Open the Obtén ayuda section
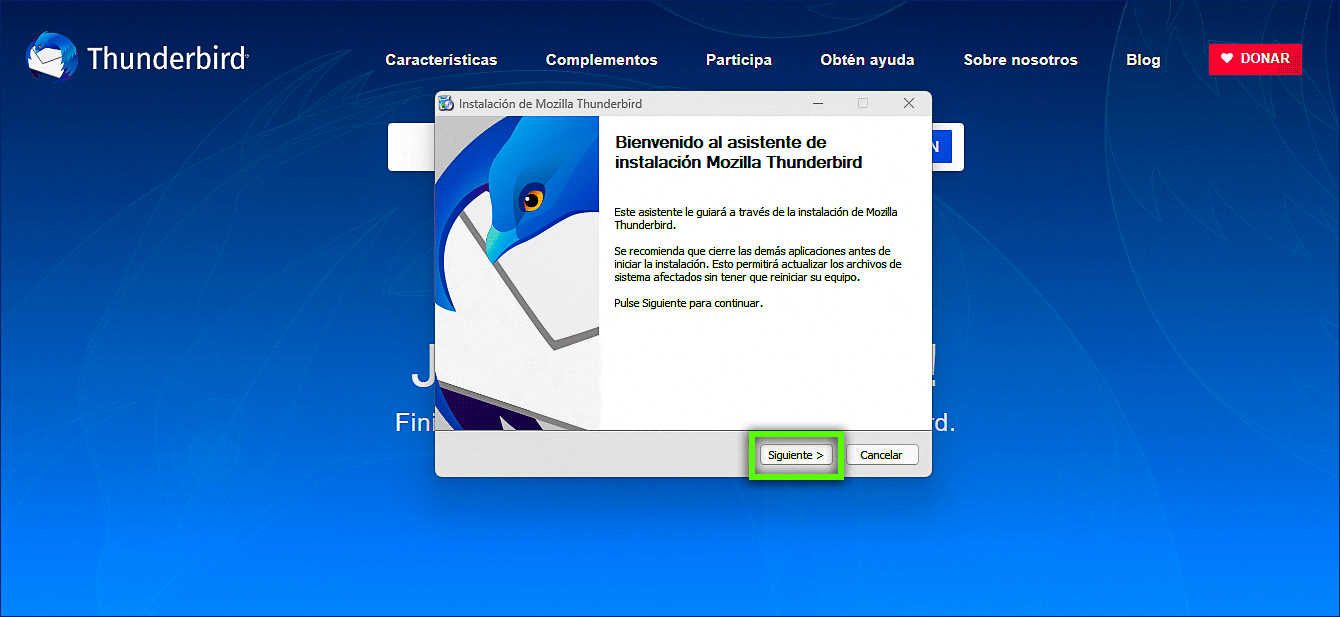This screenshot has height=617, width=1340. point(867,60)
